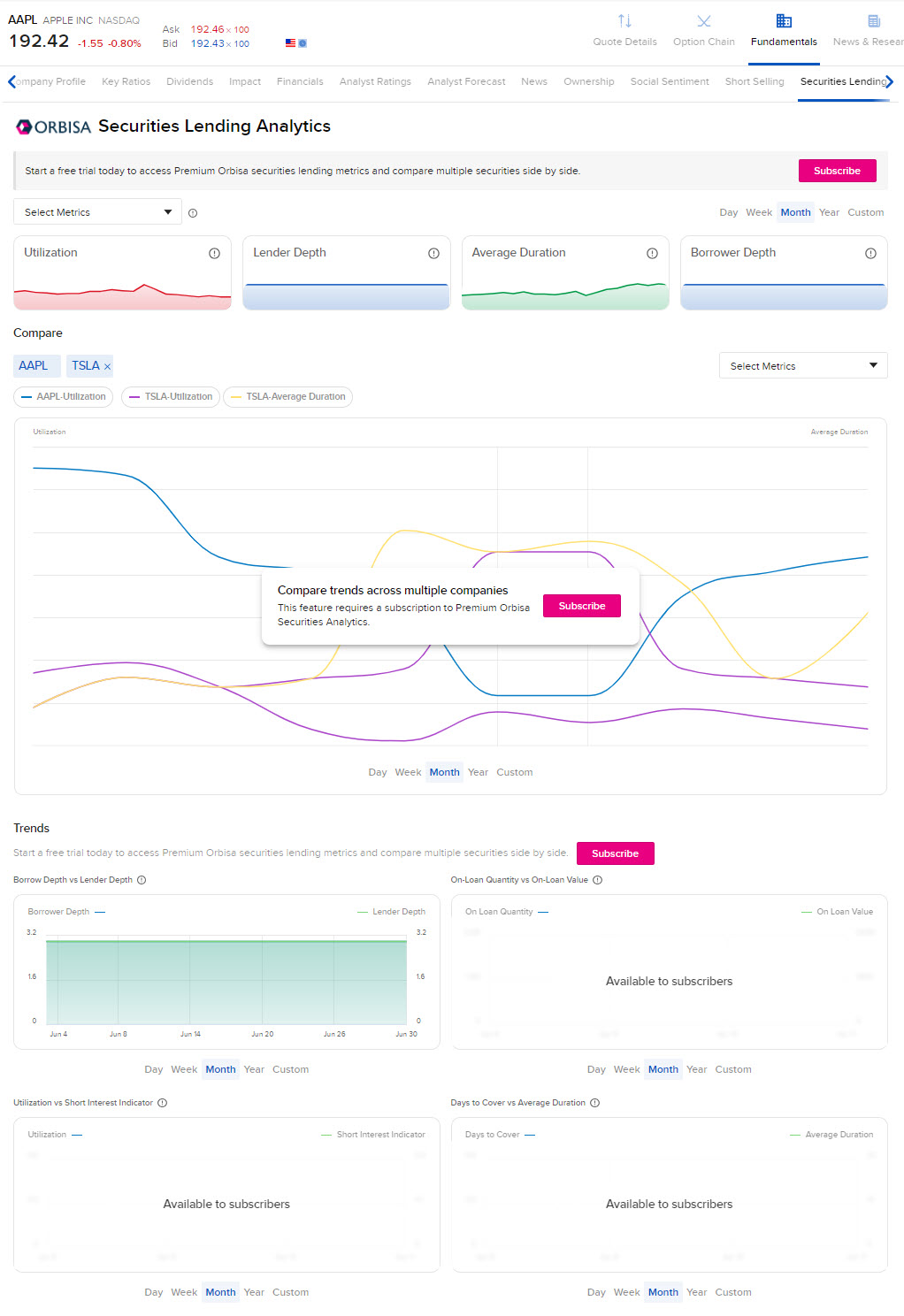The image size is (904, 1316).
Task: Toggle AAPL-Utilization series legend
Action: tap(64, 397)
